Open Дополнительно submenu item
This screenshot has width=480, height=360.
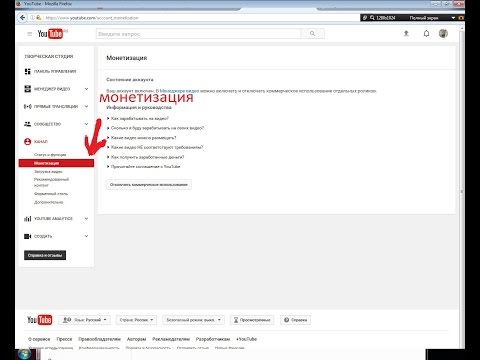coord(48,202)
